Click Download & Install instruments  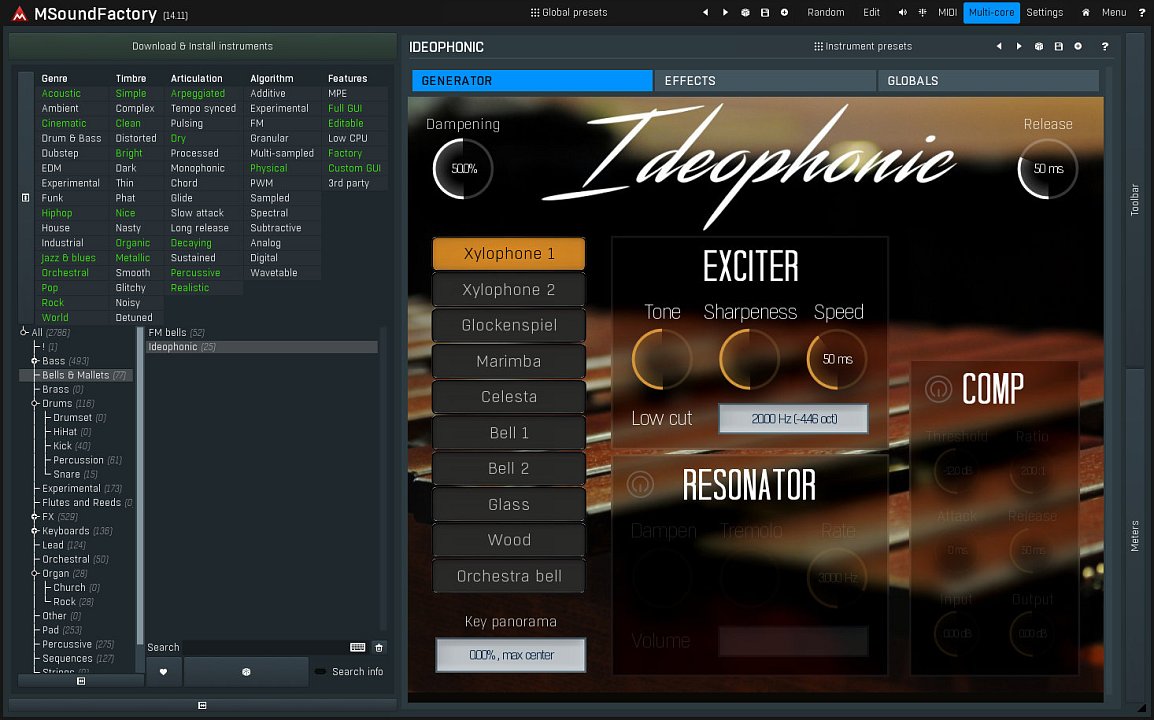tap(202, 46)
